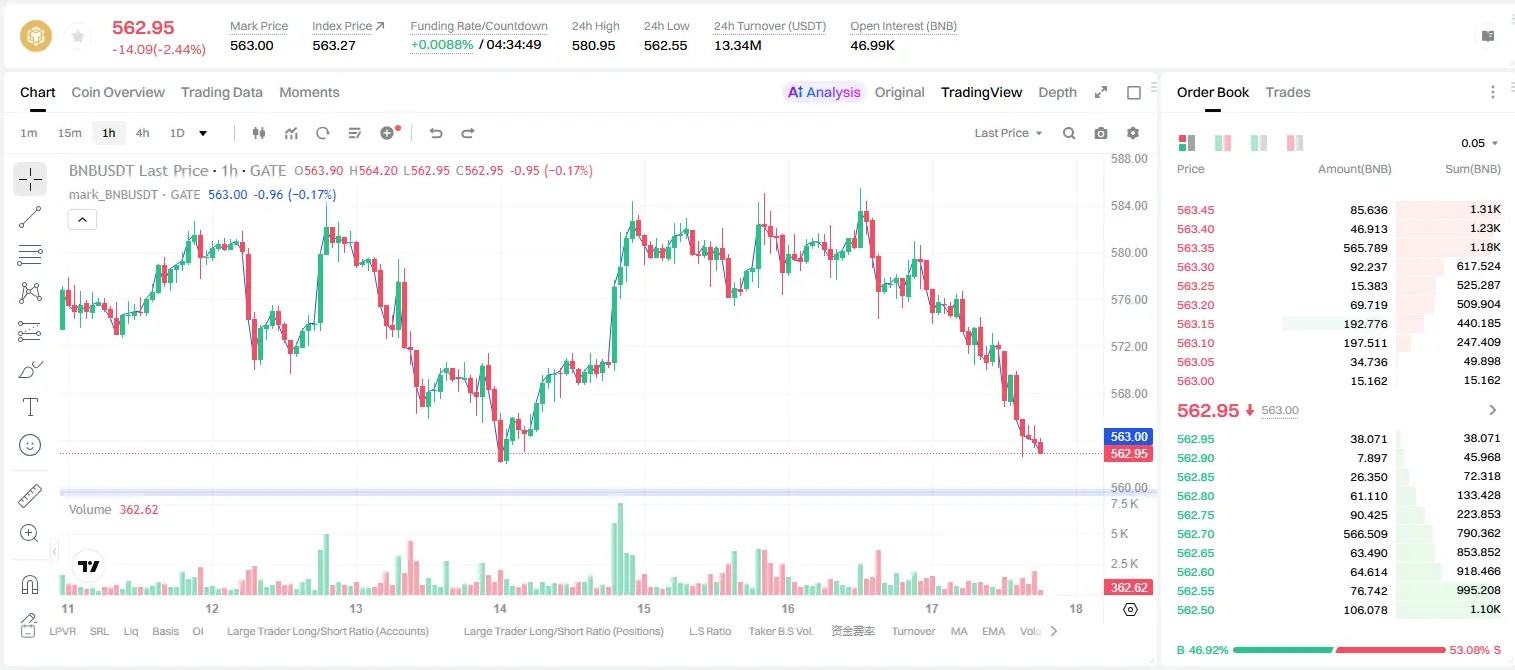Undo the last chart action
The height and width of the screenshot is (670, 1515).
[435, 133]
